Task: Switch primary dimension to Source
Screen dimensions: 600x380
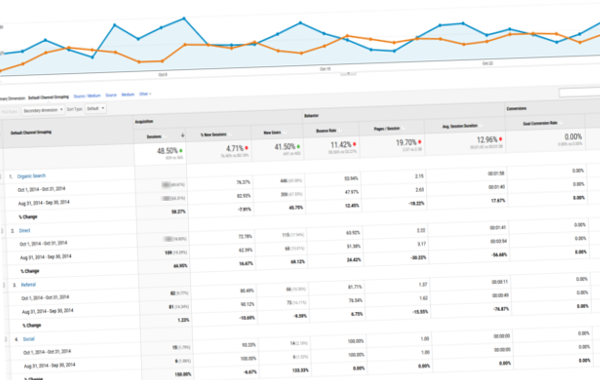Action: coord(111,95)
